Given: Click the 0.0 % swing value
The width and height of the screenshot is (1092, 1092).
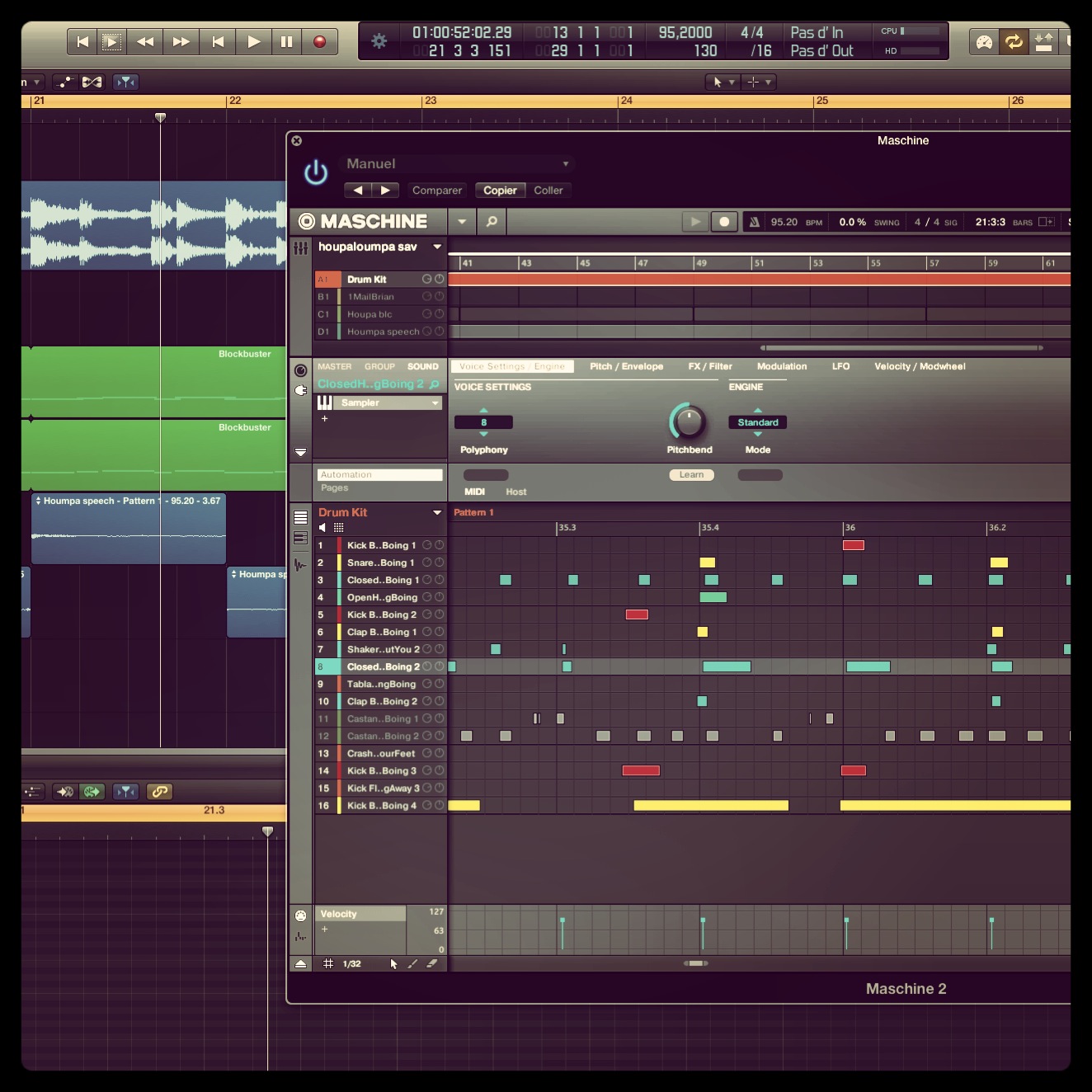Looking at the screenshot, I should [x=853, y=223].
